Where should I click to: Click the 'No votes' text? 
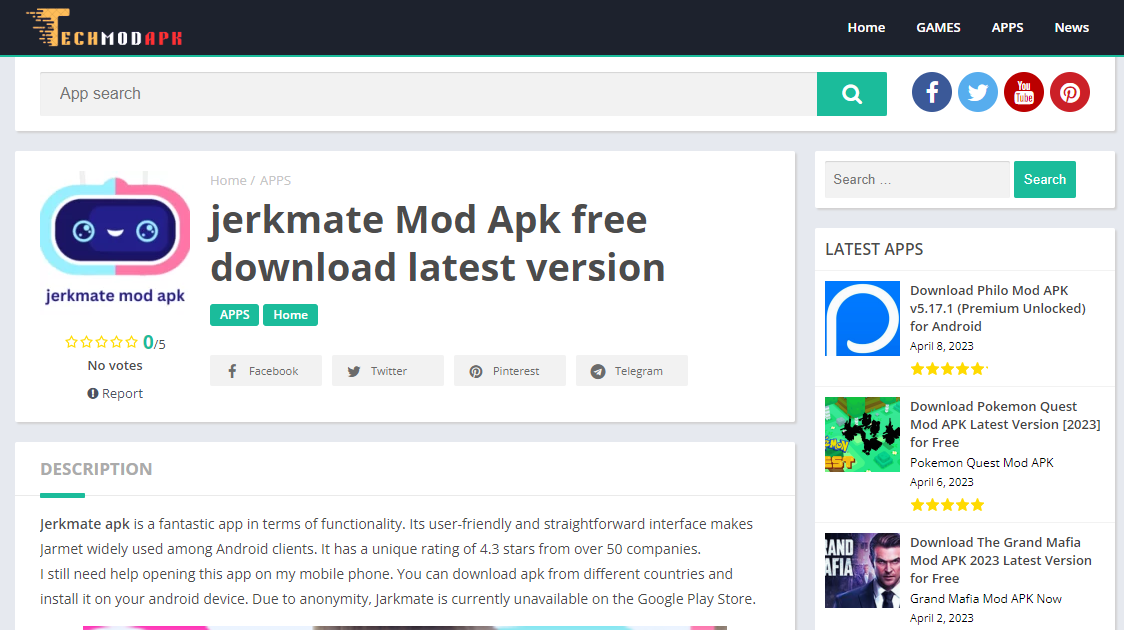point(115,366)
